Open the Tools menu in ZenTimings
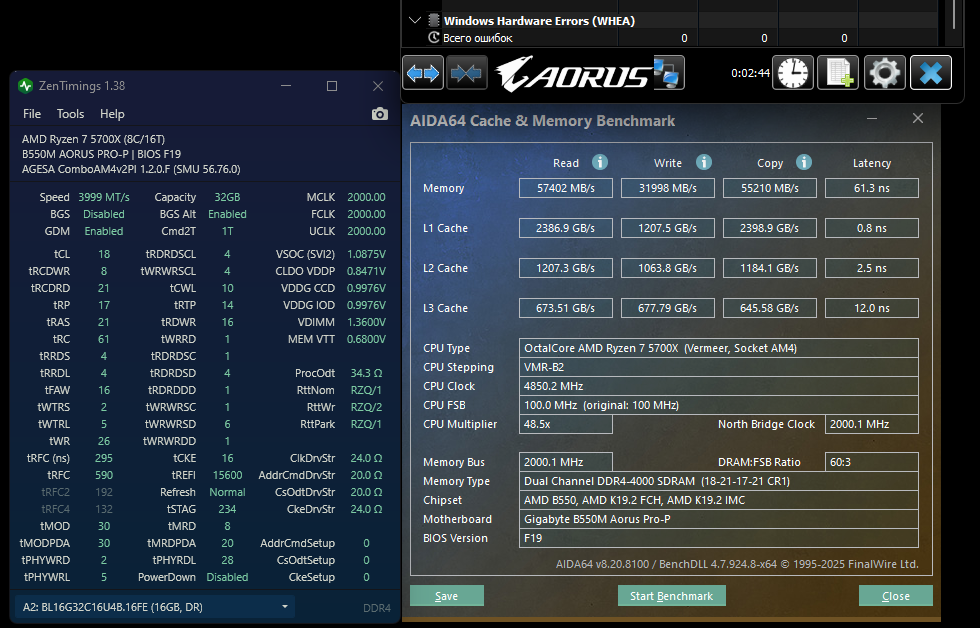The width and height of the screenshot is (980, 628). click(70, 114)
